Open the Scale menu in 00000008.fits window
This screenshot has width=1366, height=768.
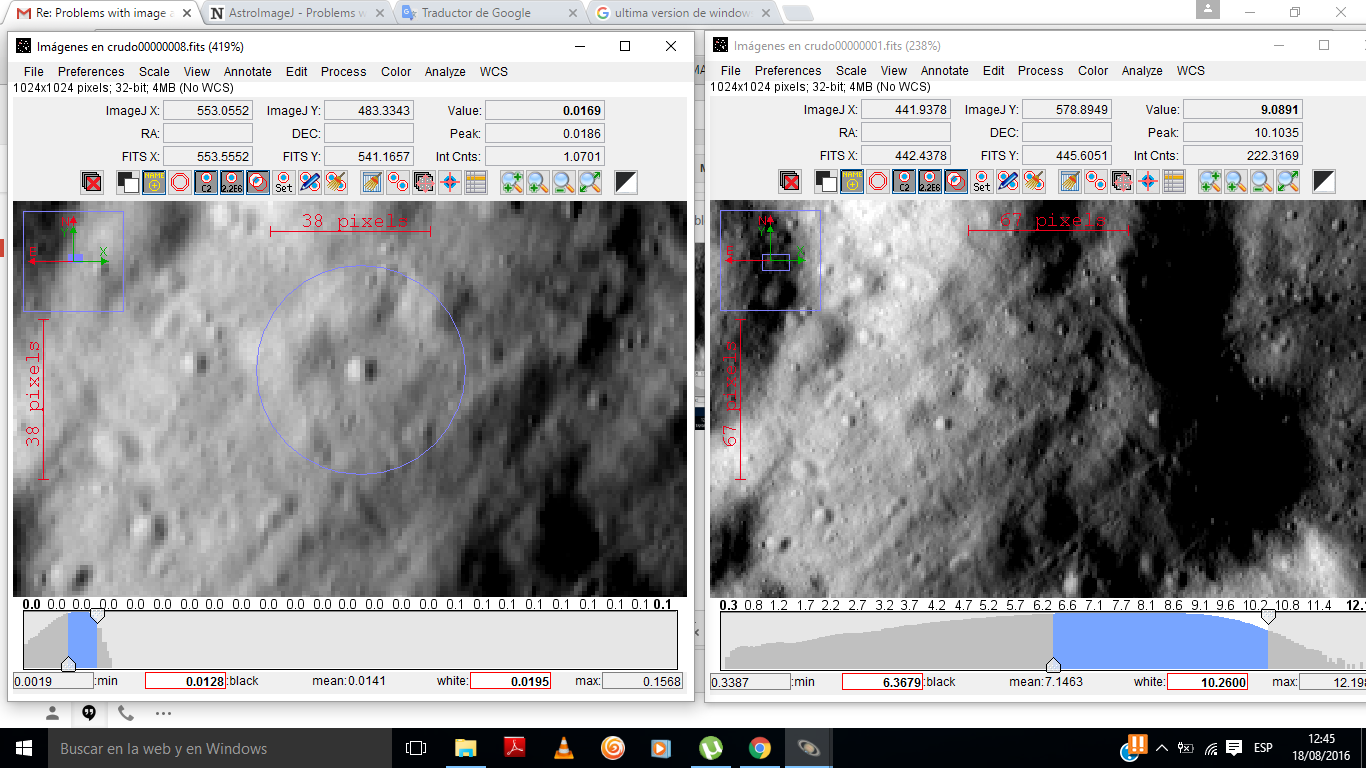154,72
